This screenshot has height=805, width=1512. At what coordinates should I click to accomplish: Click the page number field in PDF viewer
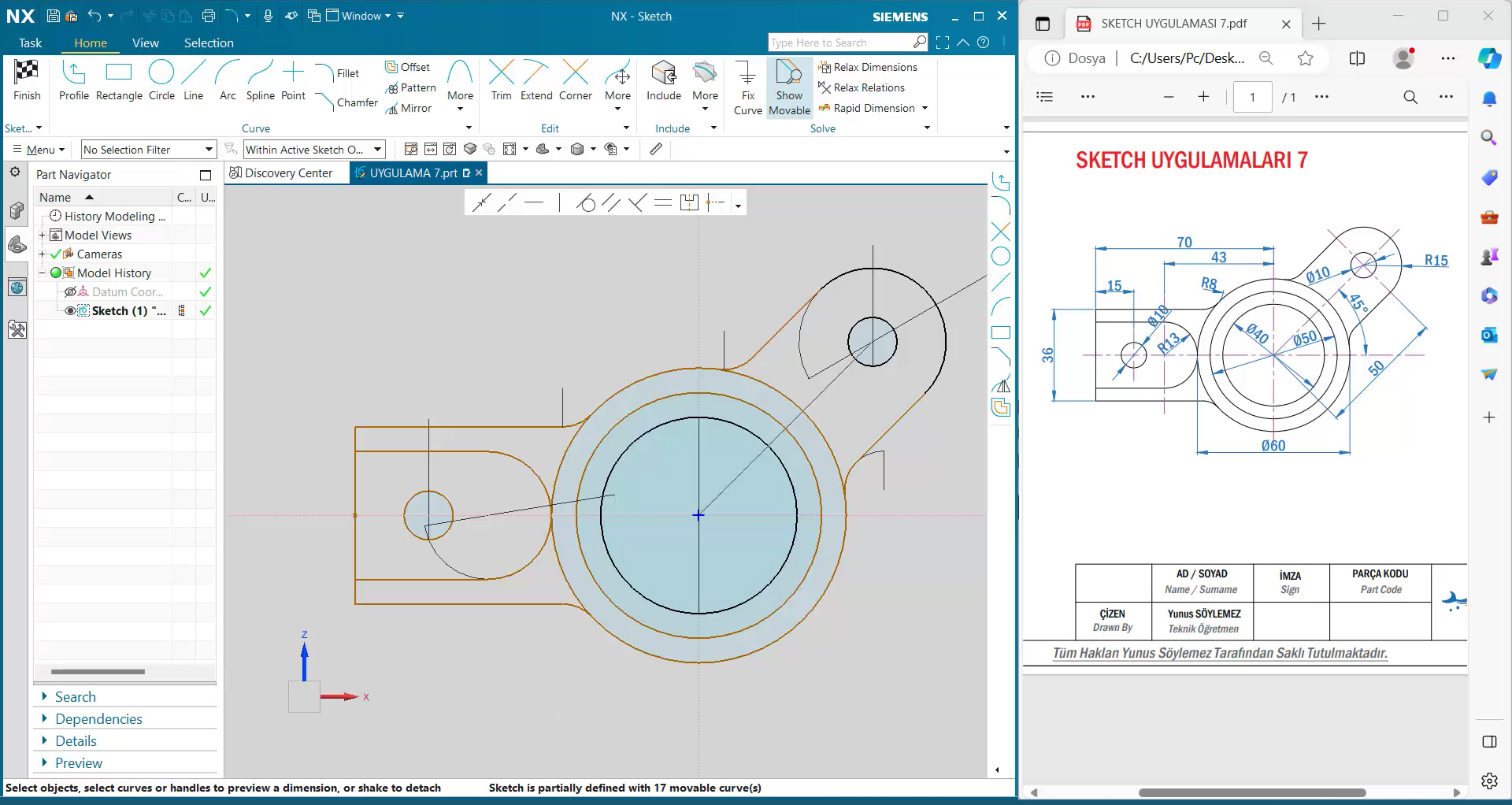[x=1252, y=96]
